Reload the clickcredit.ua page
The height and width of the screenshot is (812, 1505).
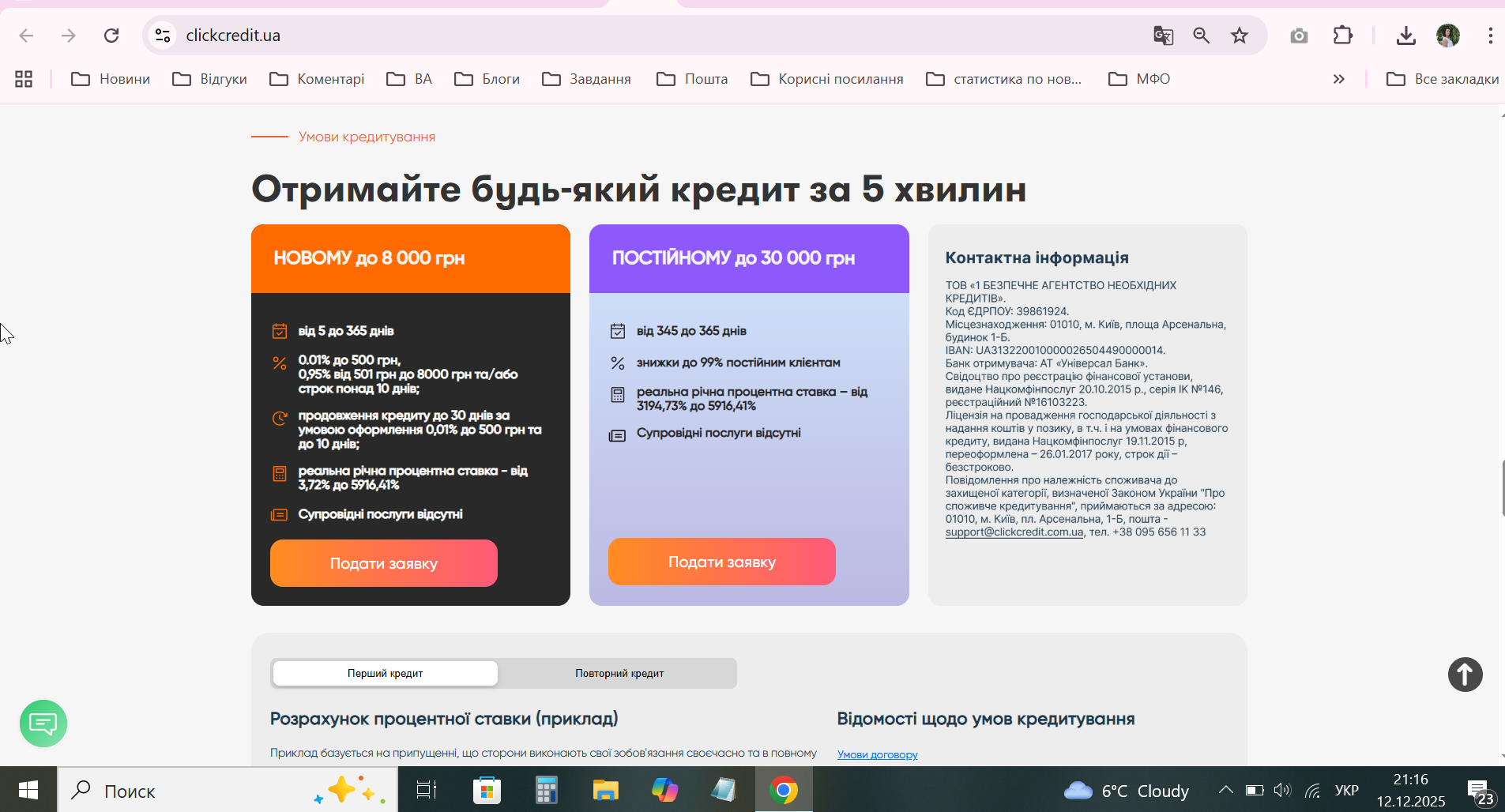click(111, 36)
